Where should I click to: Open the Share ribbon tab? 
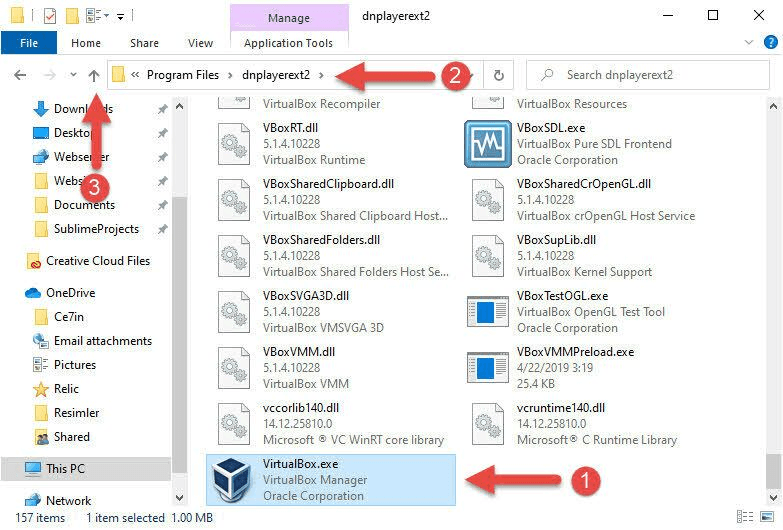click(x=144, y=43)
